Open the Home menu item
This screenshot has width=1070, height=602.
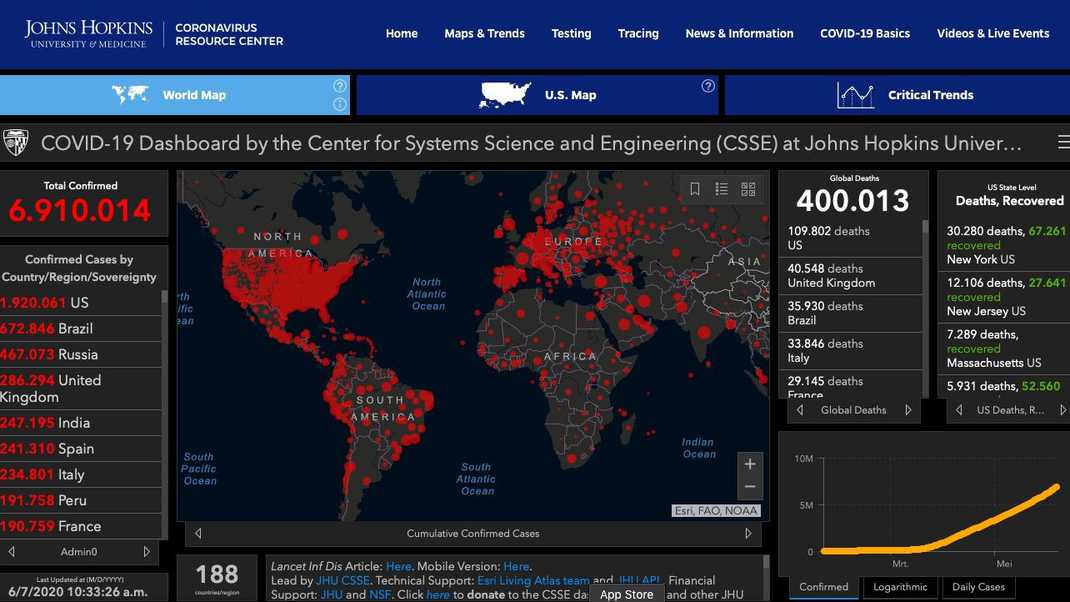[401, 33]
